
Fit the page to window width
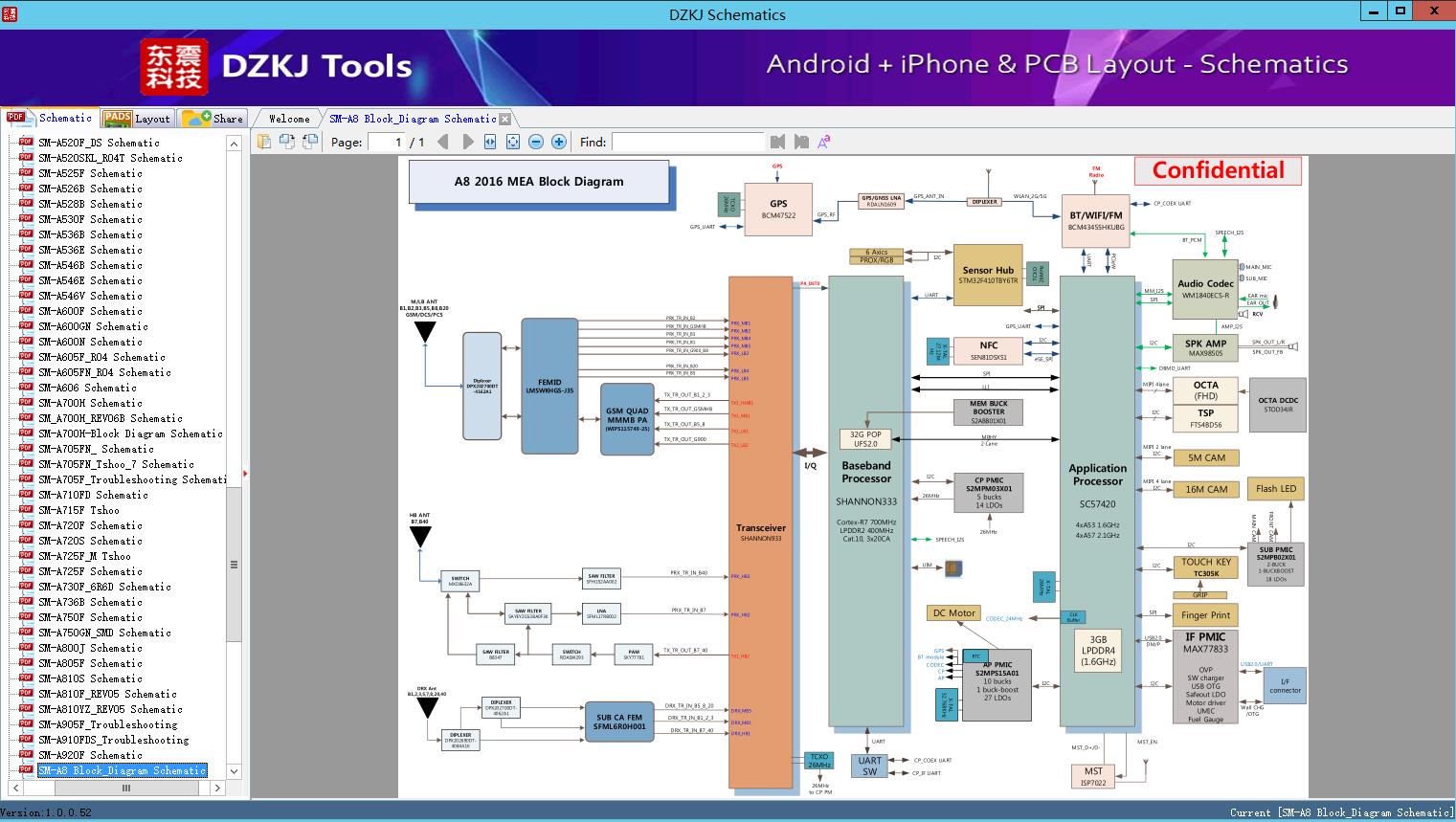click(x=490, y=142)
